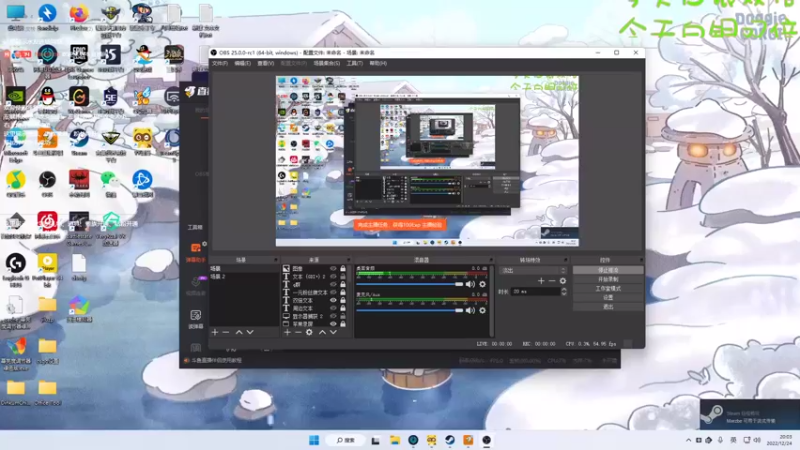800x450 pixels.
Task: Toggle lock on 图像 source
Action: pyautogui.click(x=343, y=268)
